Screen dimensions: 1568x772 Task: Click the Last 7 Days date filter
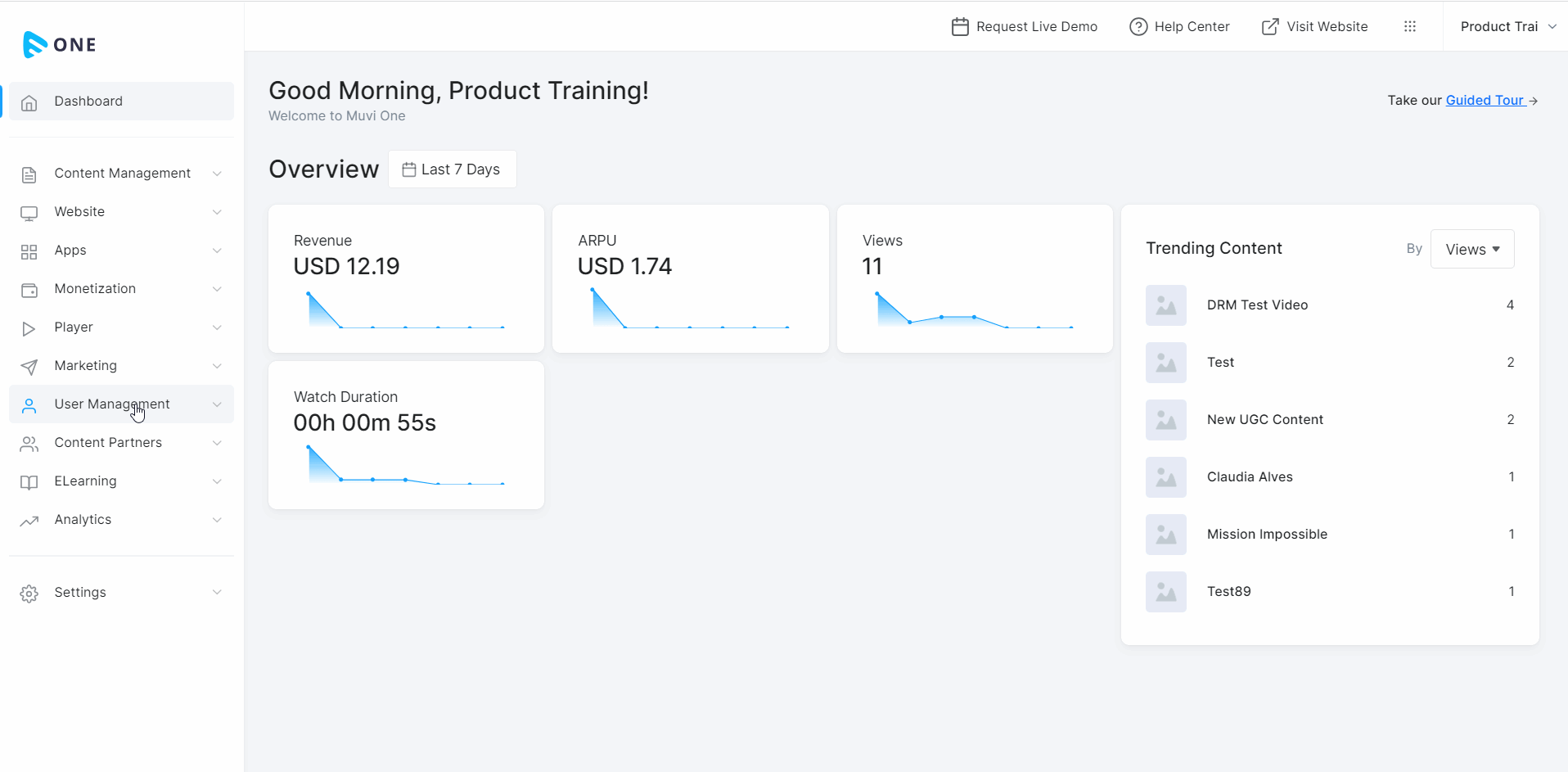click(452, 169)
